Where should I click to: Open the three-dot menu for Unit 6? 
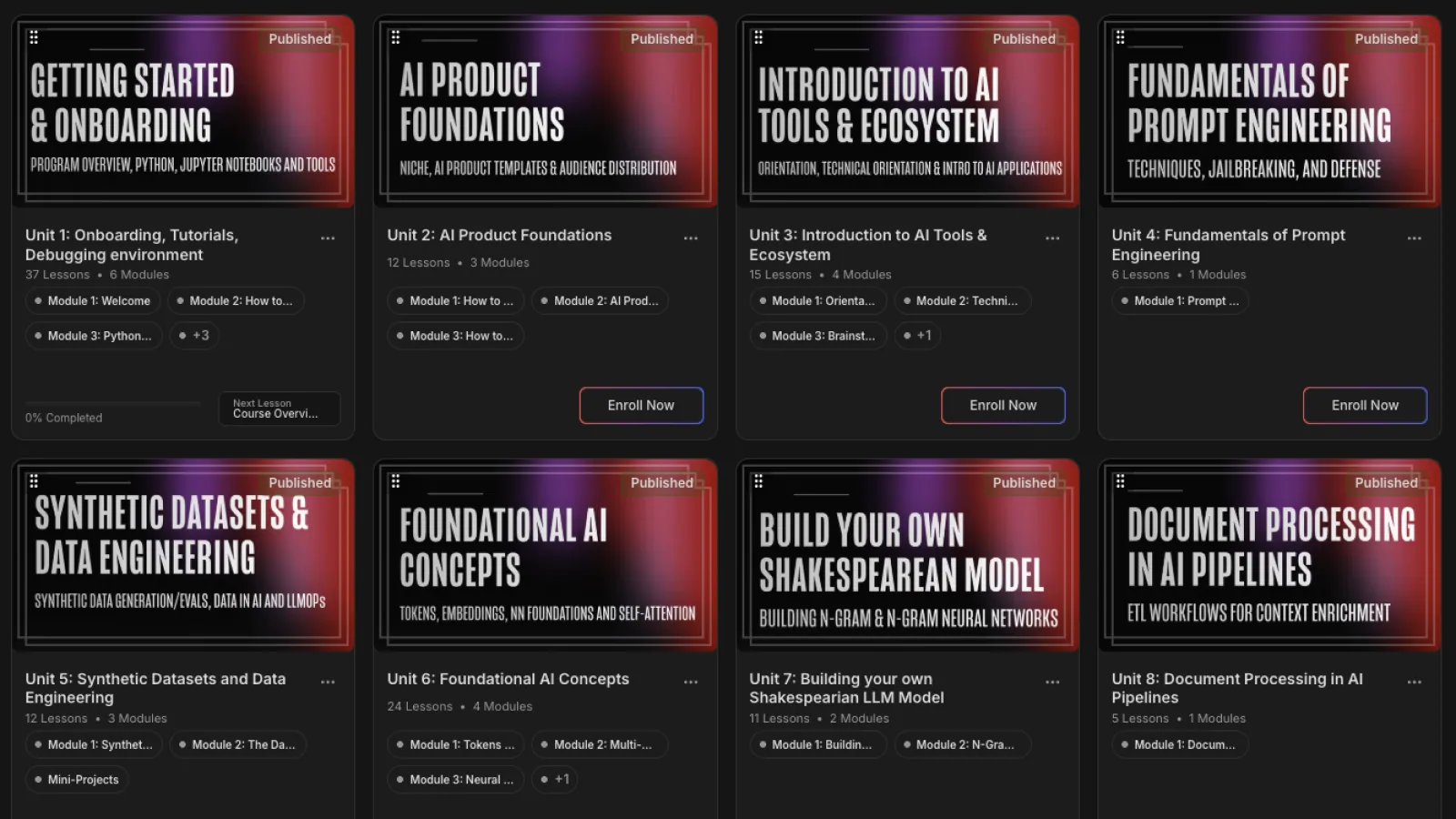691,682
